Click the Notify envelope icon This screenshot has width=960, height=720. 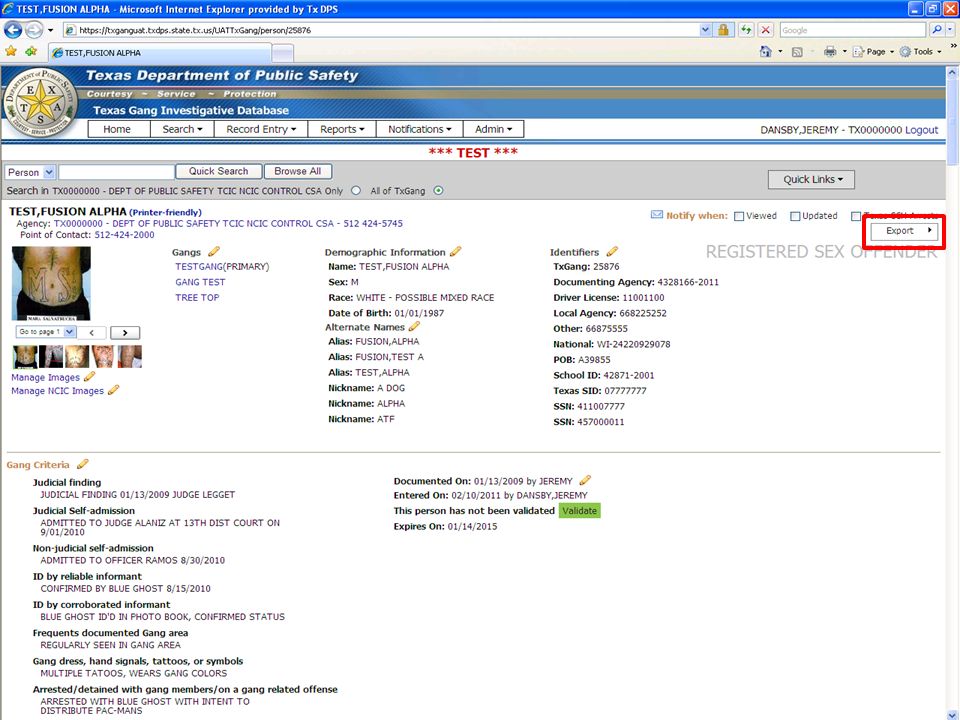[x=656, y=215]
